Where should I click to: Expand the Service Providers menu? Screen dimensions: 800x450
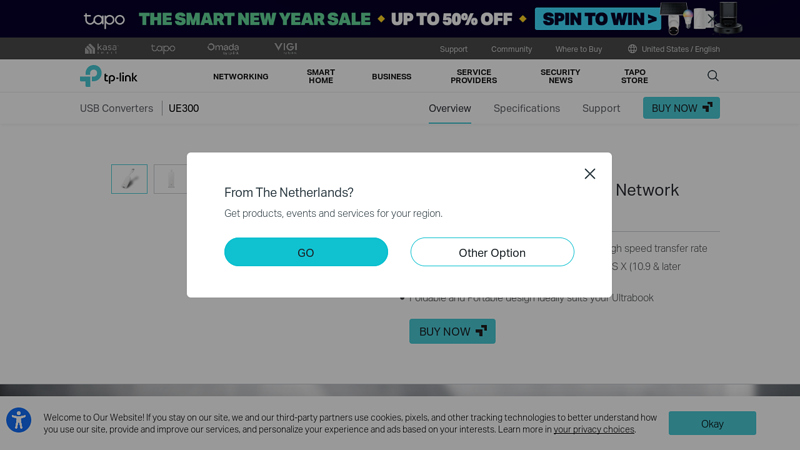point(474,77)
